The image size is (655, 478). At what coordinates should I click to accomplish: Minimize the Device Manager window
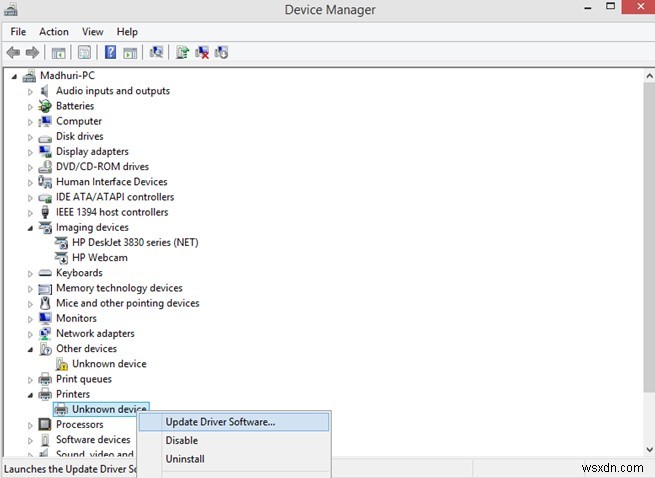[588, 8]
